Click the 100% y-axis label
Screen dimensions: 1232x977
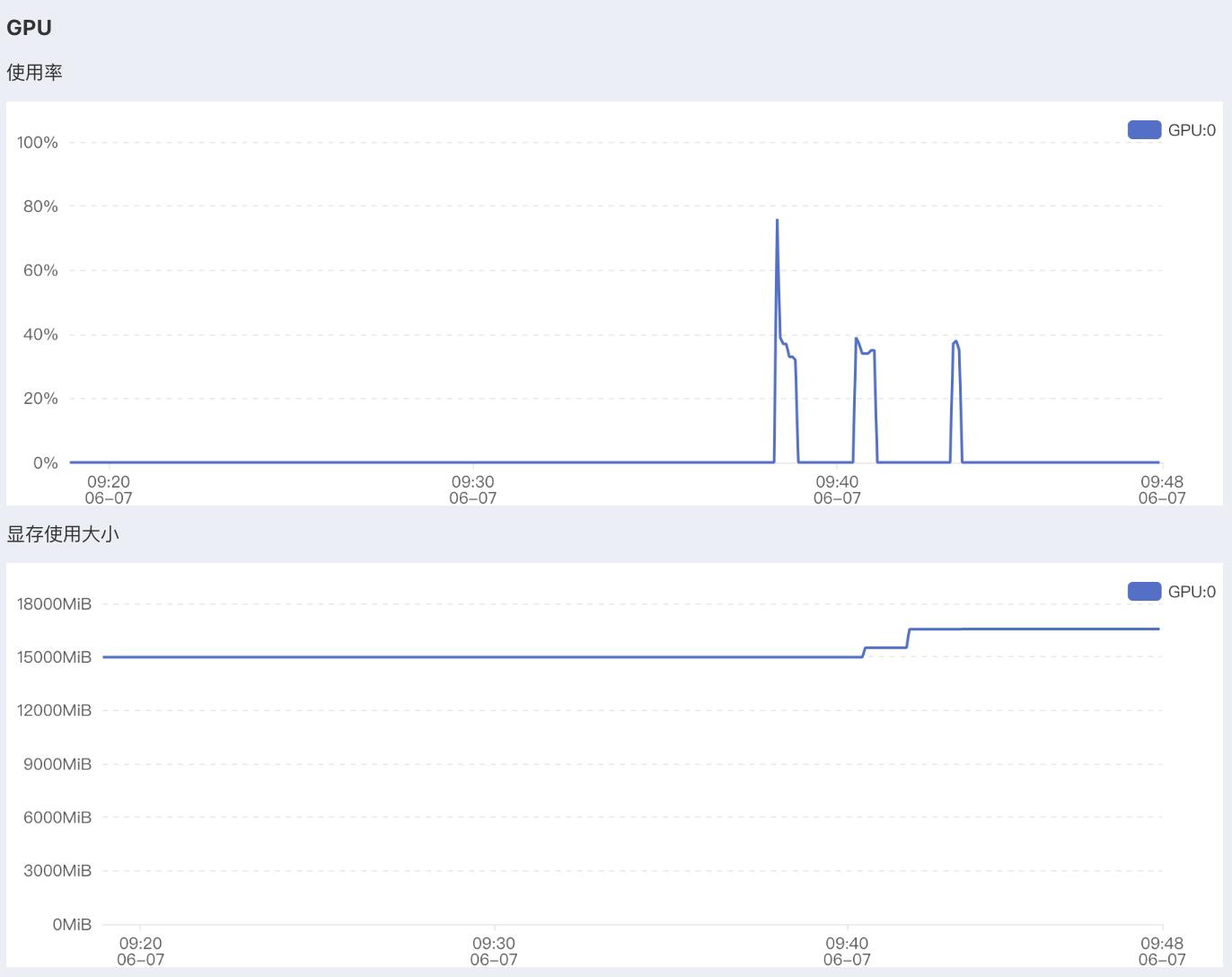(37, 143)
